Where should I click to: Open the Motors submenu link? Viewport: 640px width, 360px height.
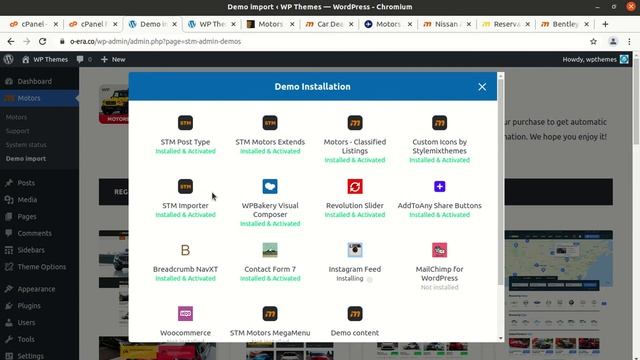[16, 117]
